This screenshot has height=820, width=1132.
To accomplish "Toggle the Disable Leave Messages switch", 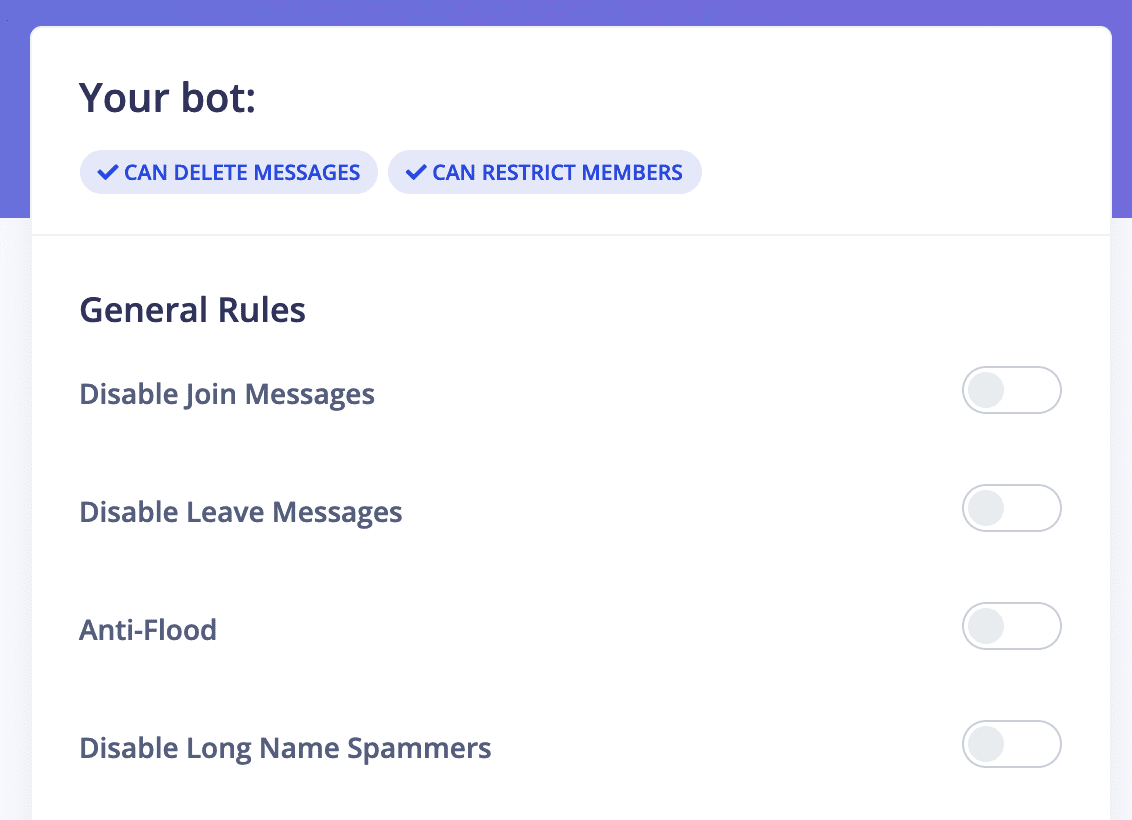I will pos(1011,508).
